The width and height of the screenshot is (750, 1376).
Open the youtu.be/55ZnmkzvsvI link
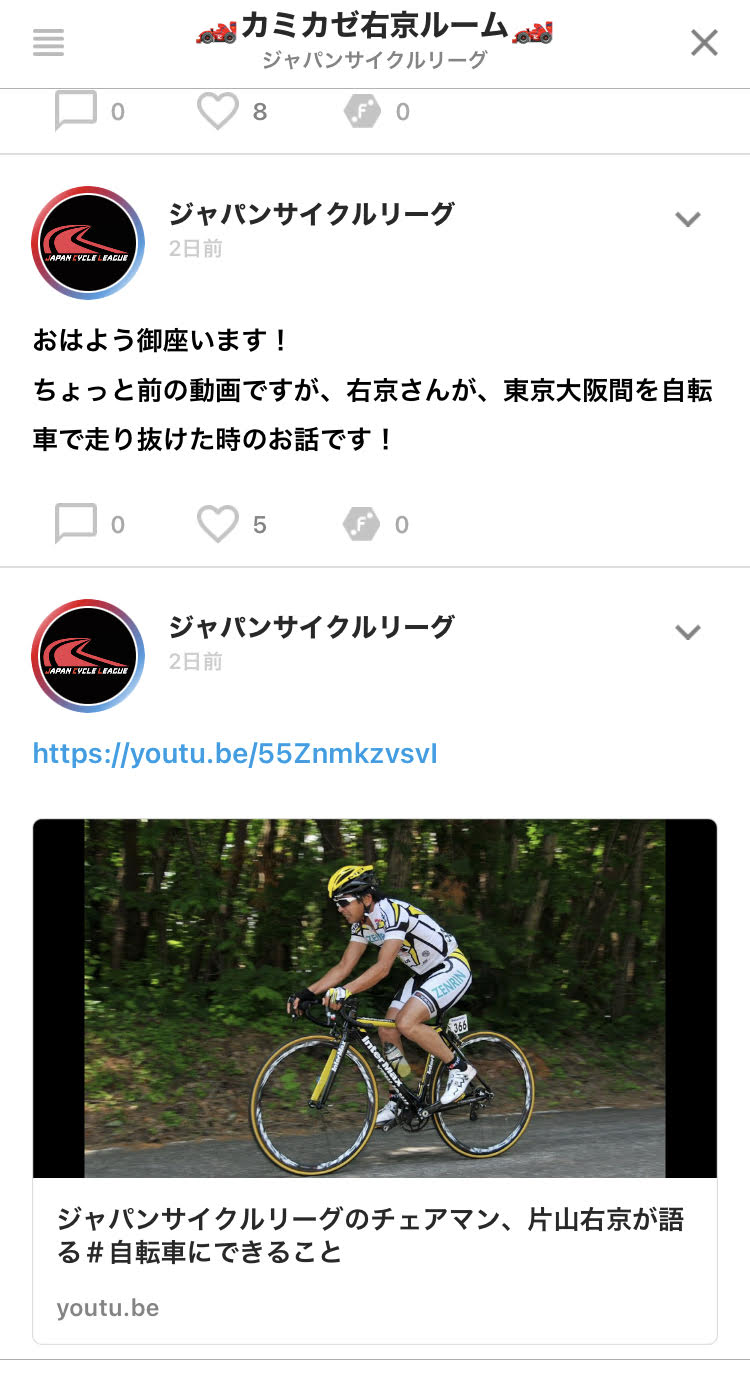click(x=235, y=754)
